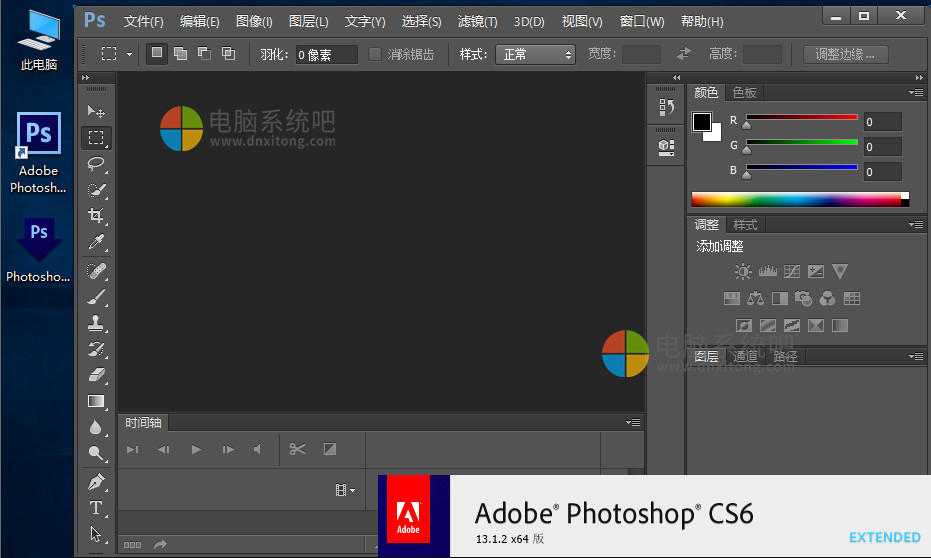The height and width of the screenshot is (558, 931).
Task: Click the 羽化 feather input field
Action: [327, 54]
